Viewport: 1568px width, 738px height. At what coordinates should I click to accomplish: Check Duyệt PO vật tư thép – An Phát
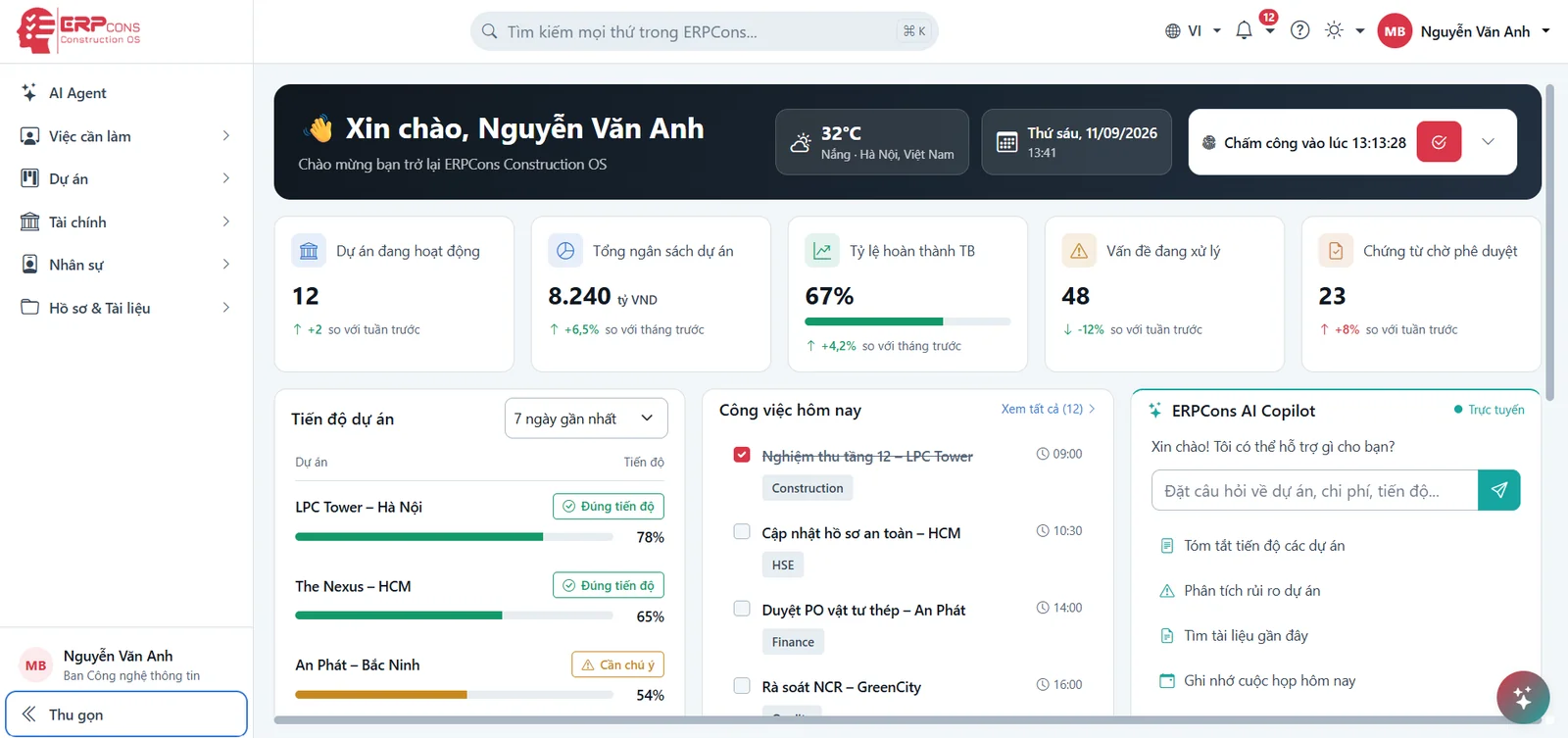[x=742, y=609]
